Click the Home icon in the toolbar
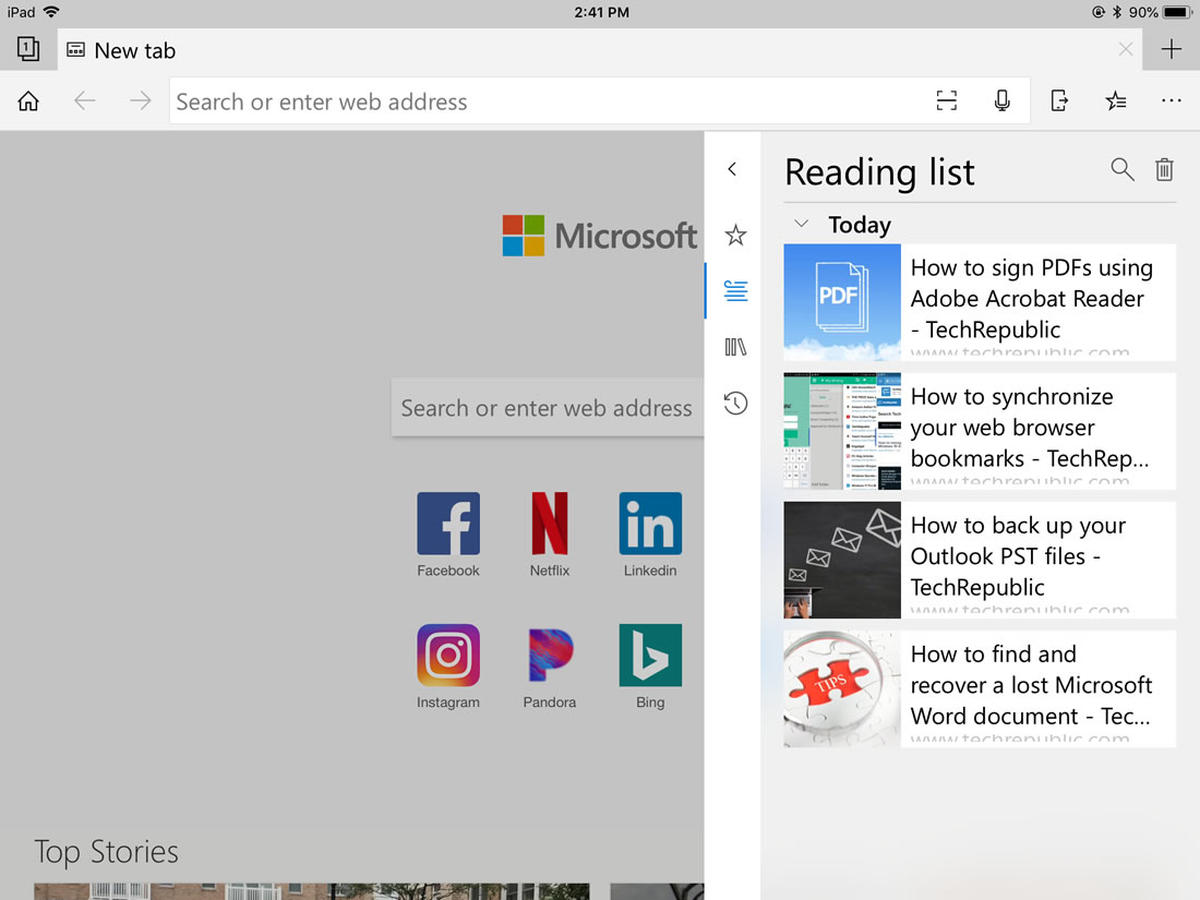This screenshot has width=1200, height=900. (x=28, y=100)
